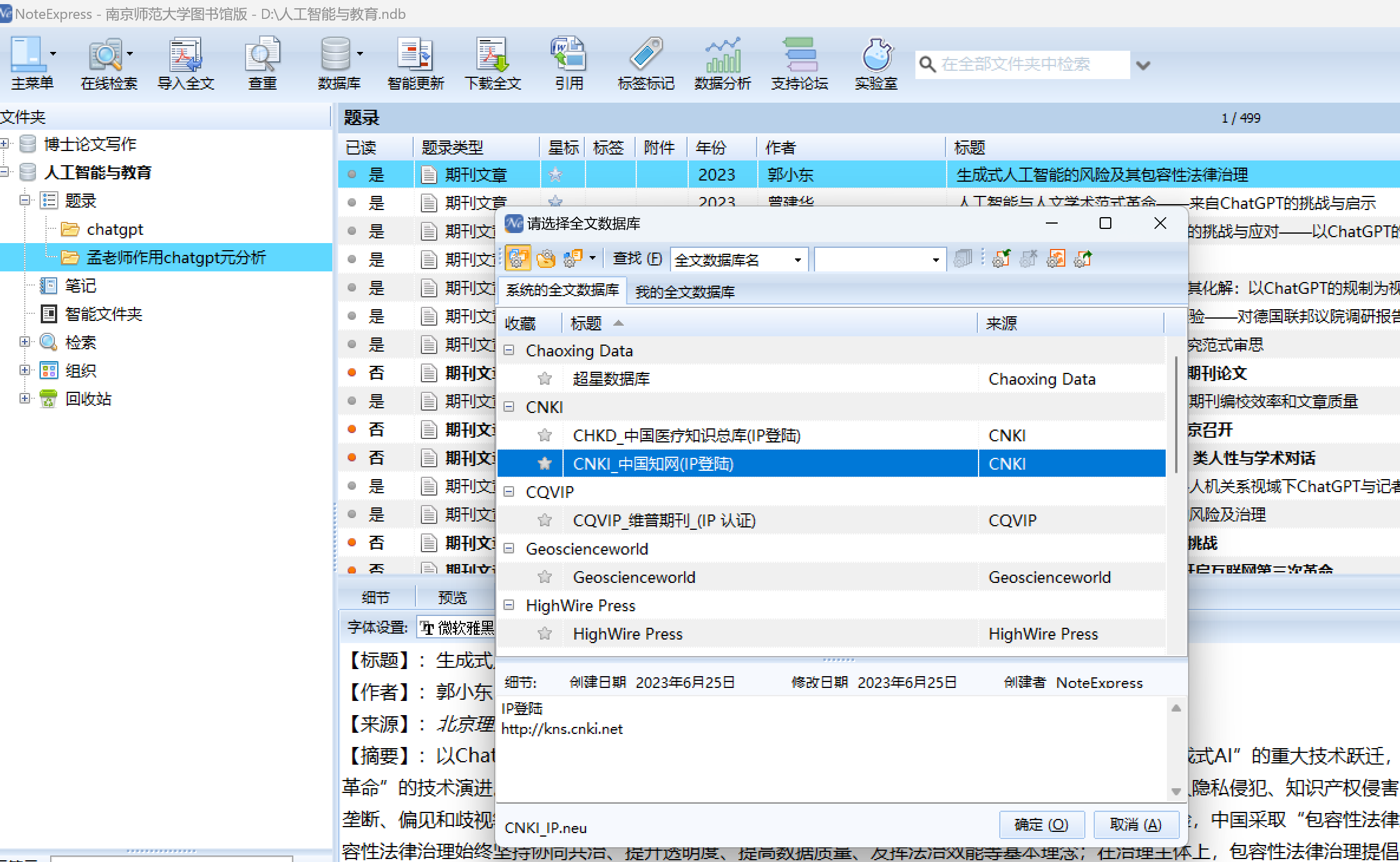Click scroll-down arrow in description pane
Viewport: 1400px width, 862px height.
click(x=1176, y=791)
